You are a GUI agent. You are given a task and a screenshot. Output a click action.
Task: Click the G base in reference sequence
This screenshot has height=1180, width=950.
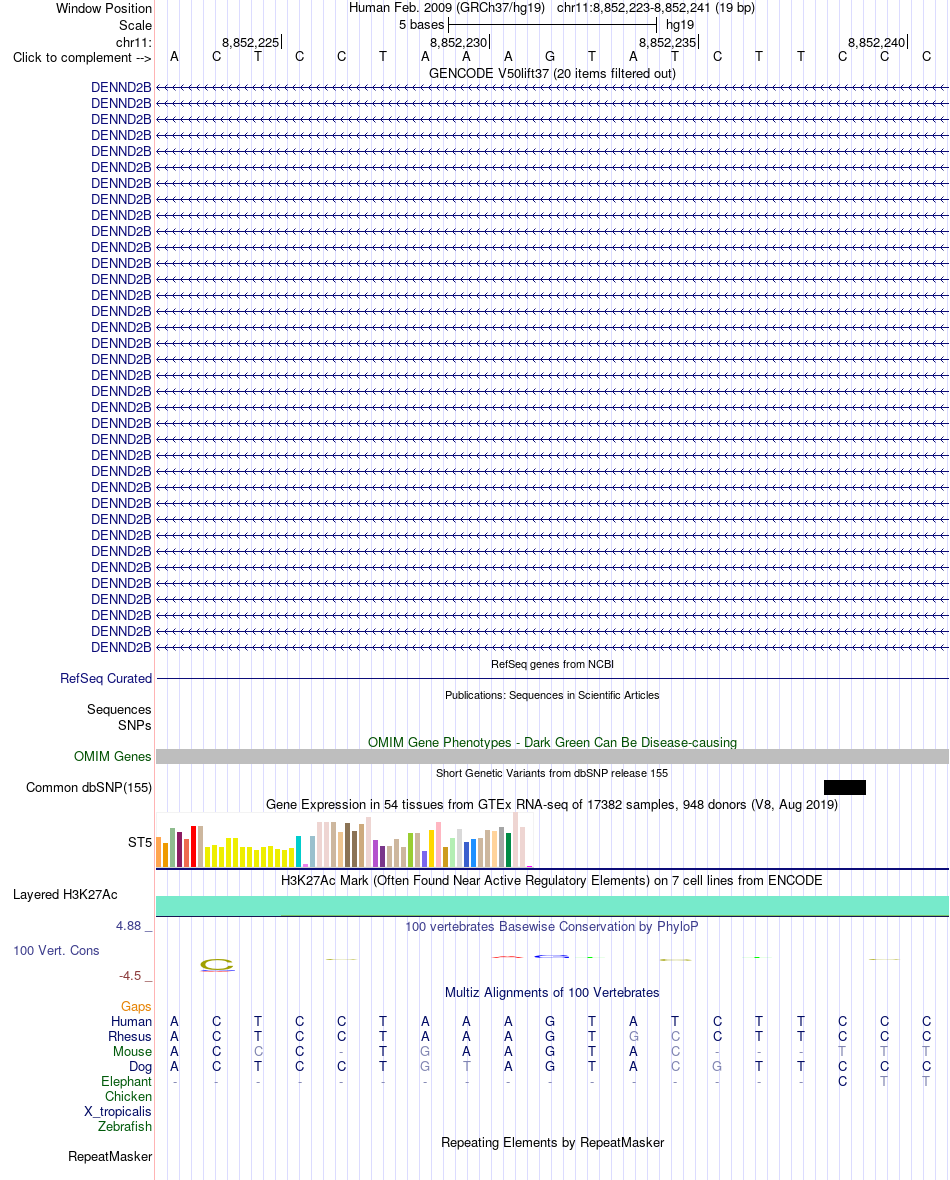pos(550,56)
